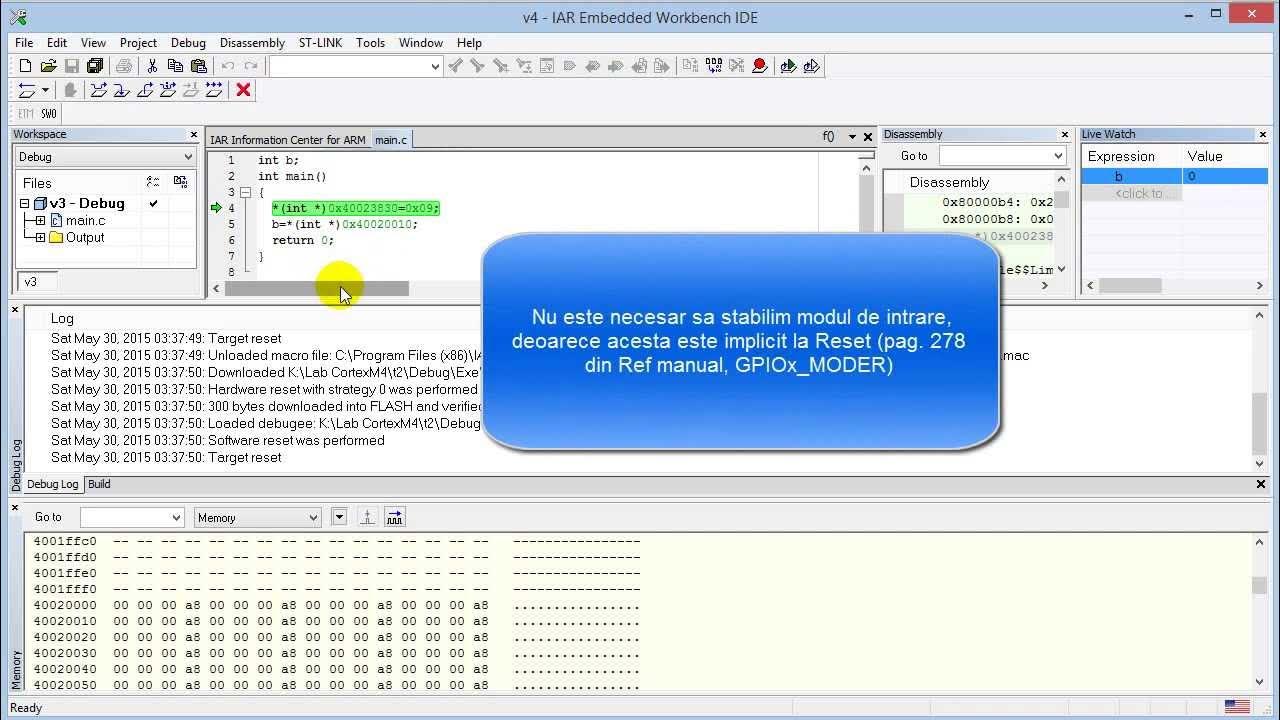Select the Debug Log tab
Image resolution: width=1280 pixels, height=720 pixels.
pyautogui.click(x=52, y=484)
